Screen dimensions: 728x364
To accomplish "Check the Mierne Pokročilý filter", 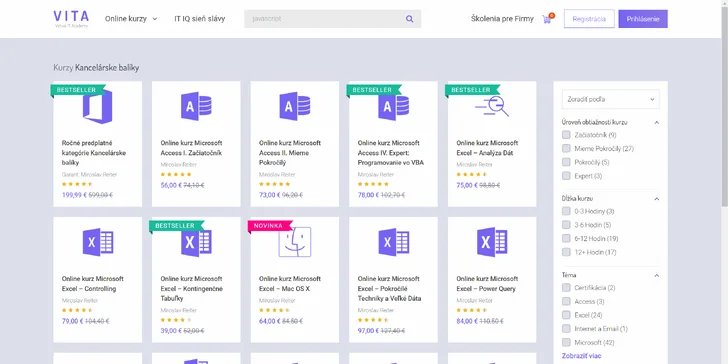I will pyautogui.click(x=566, y=149).
